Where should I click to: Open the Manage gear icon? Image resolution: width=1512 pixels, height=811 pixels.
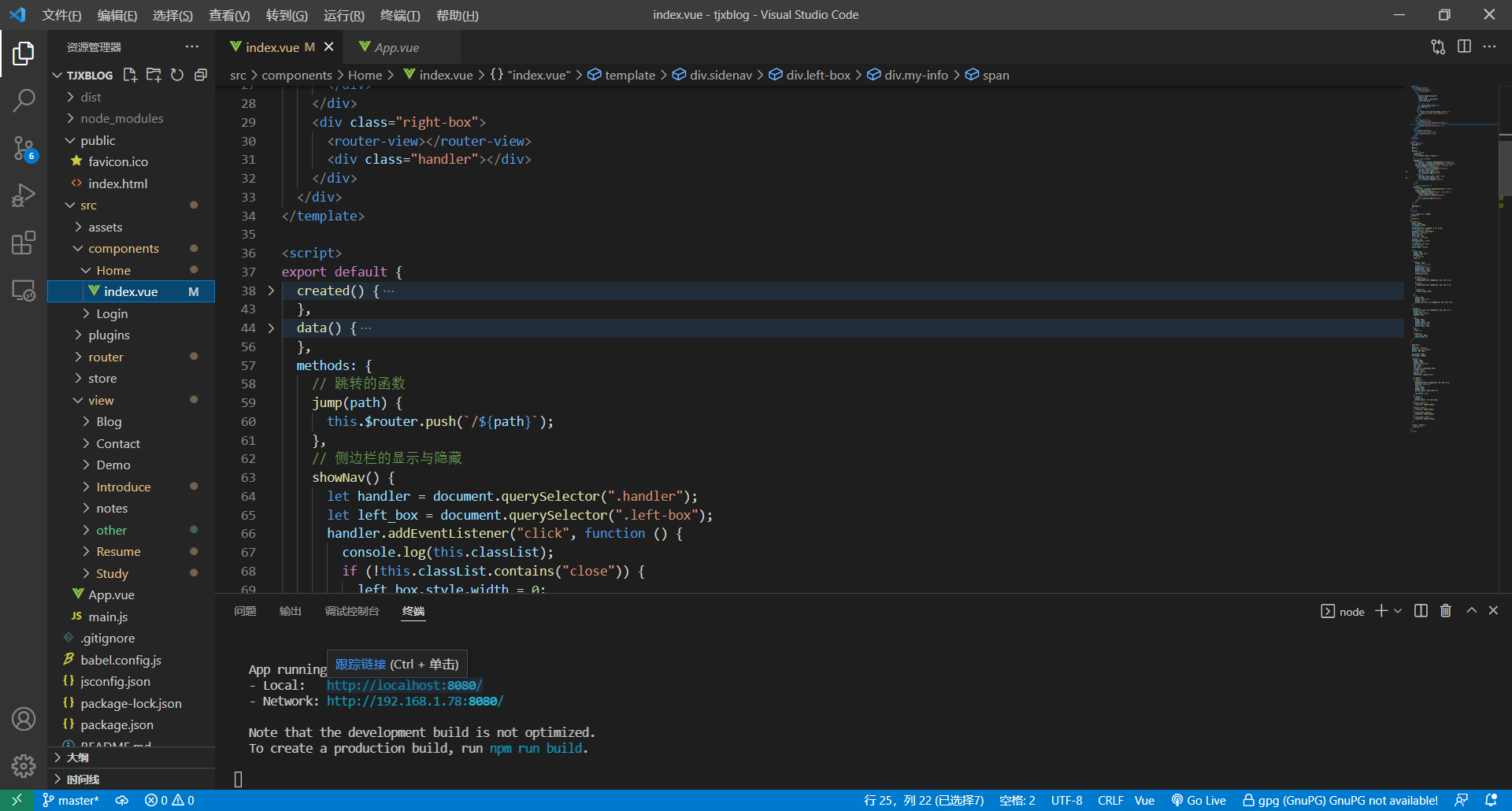tap(24, 766)
